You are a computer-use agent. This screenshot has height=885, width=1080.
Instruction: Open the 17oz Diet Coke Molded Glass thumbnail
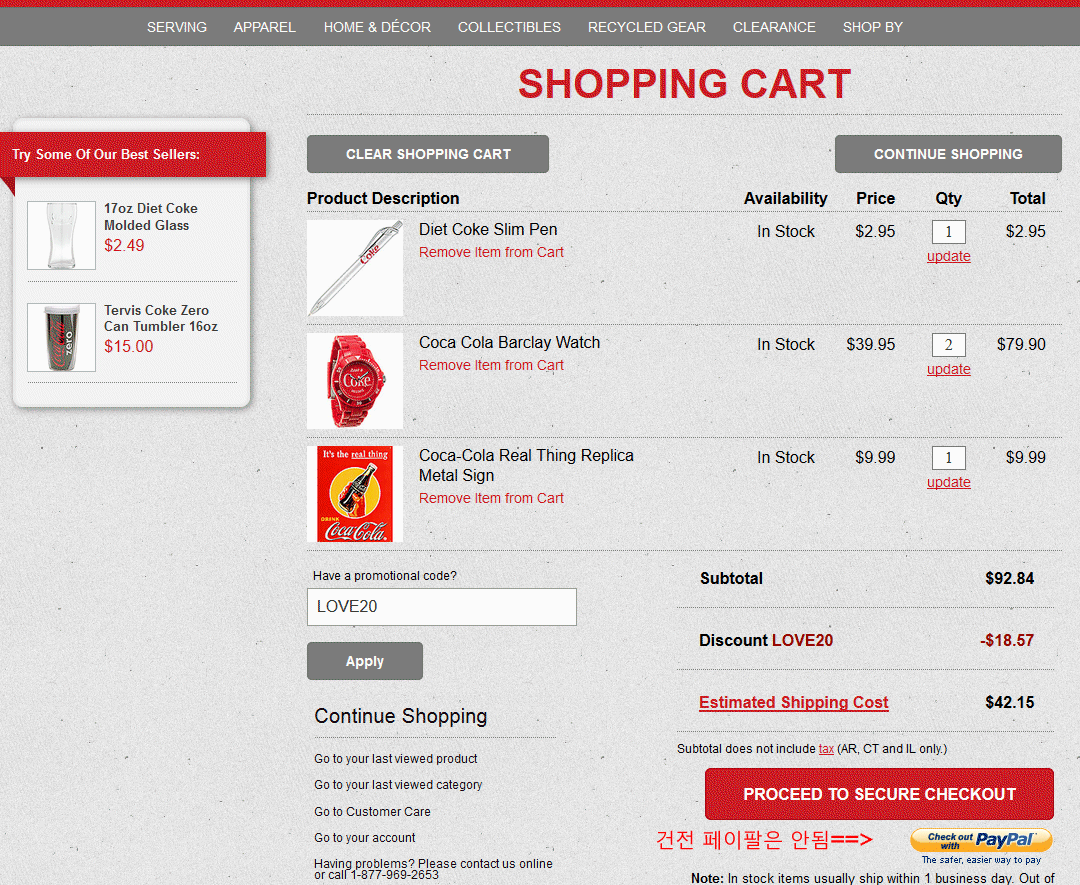tap(62, 235)
